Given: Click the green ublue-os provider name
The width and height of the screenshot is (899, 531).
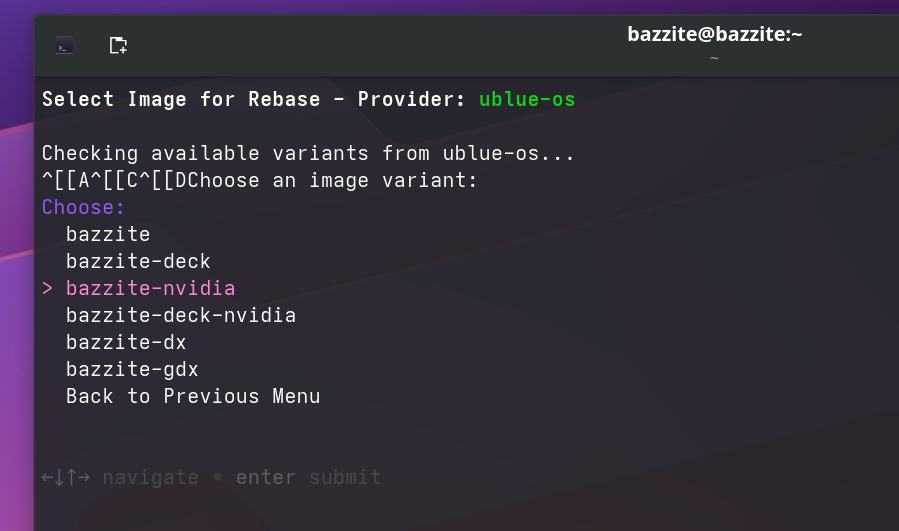Looking at the screenshot, I should click(527, 99).
